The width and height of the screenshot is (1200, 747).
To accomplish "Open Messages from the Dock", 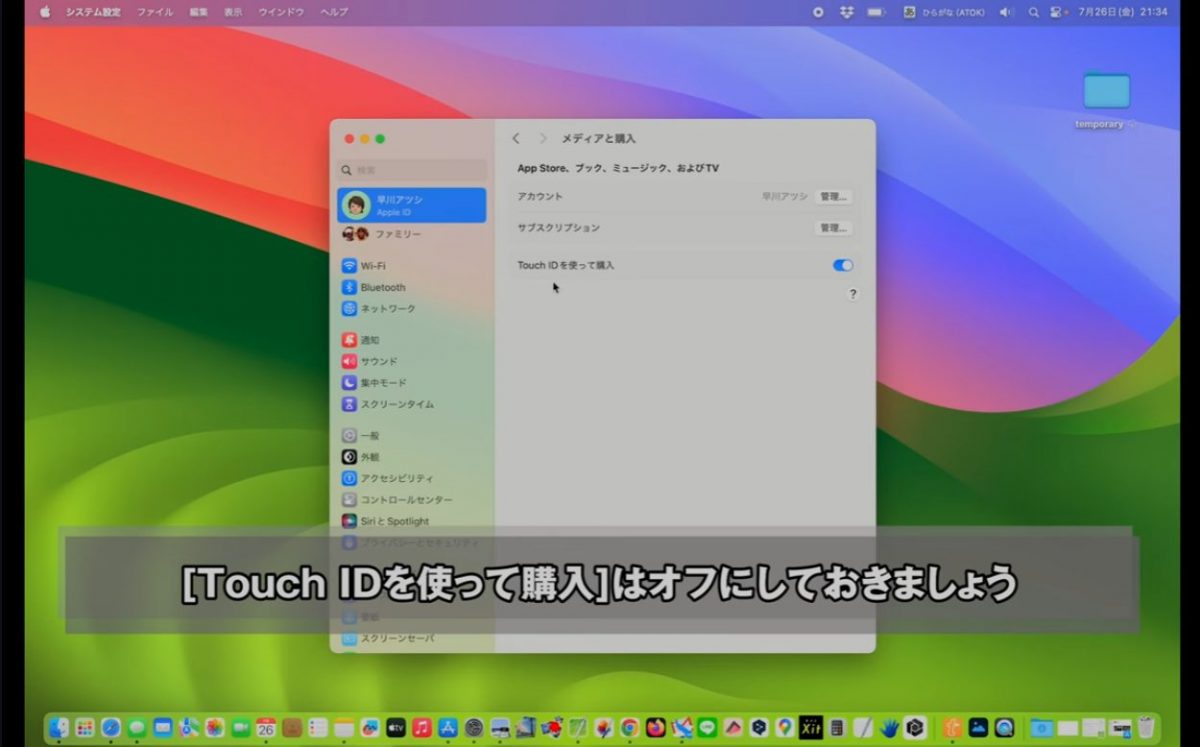I will [x=137, y=728].
